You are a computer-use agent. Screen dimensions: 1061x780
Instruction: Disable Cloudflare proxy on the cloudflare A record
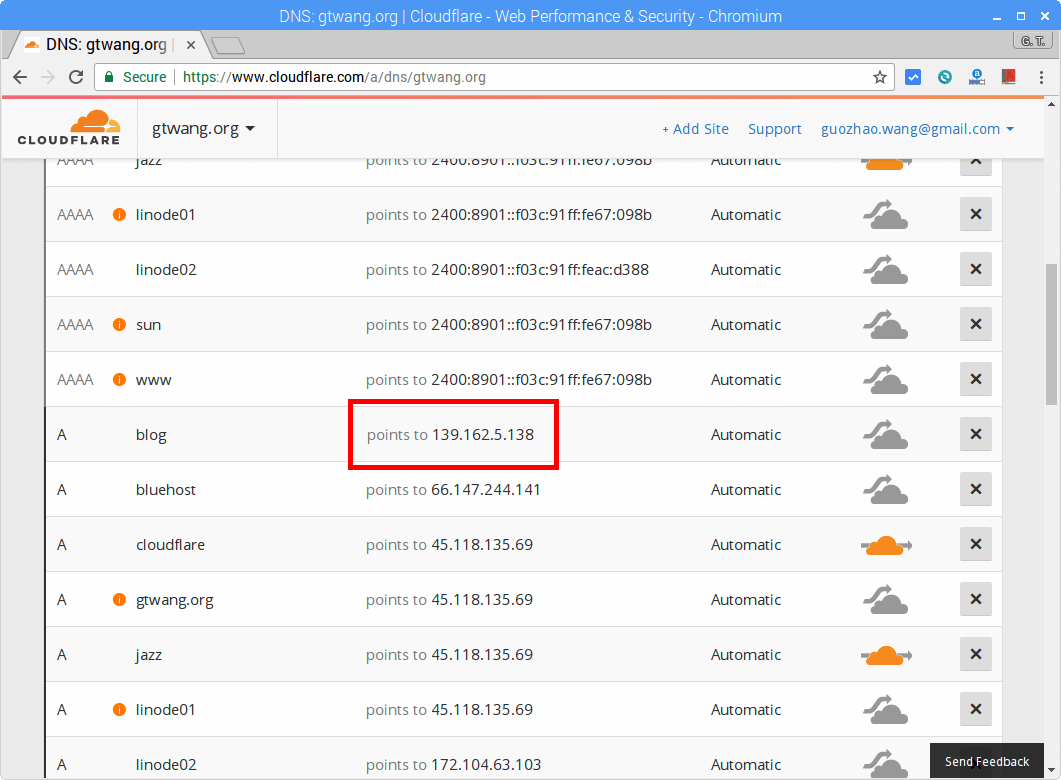tap(885, 544)
